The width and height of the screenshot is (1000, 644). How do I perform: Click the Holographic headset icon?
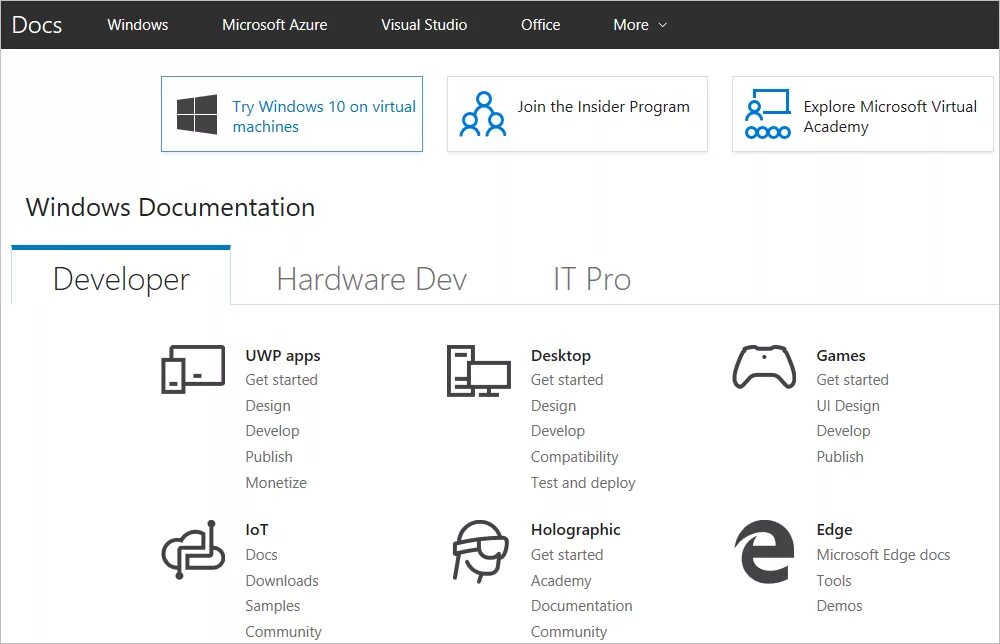coord(480,552)
